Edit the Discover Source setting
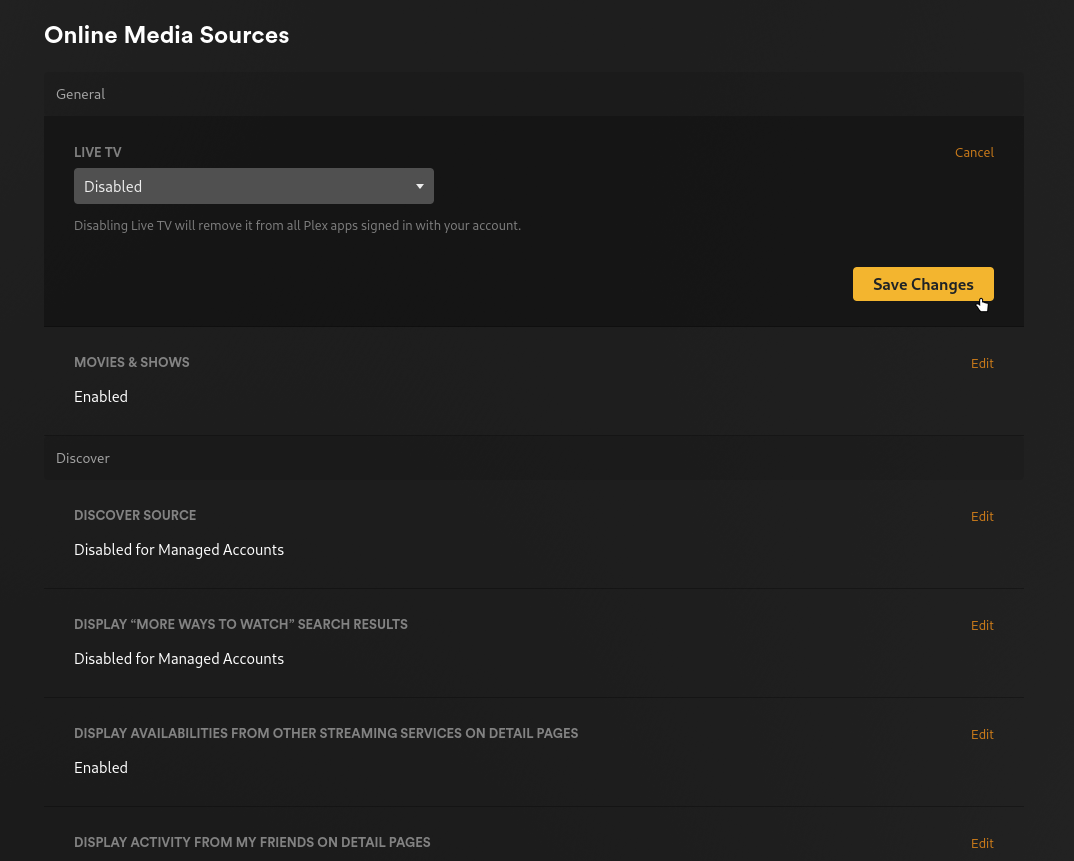 pos(981,516)
